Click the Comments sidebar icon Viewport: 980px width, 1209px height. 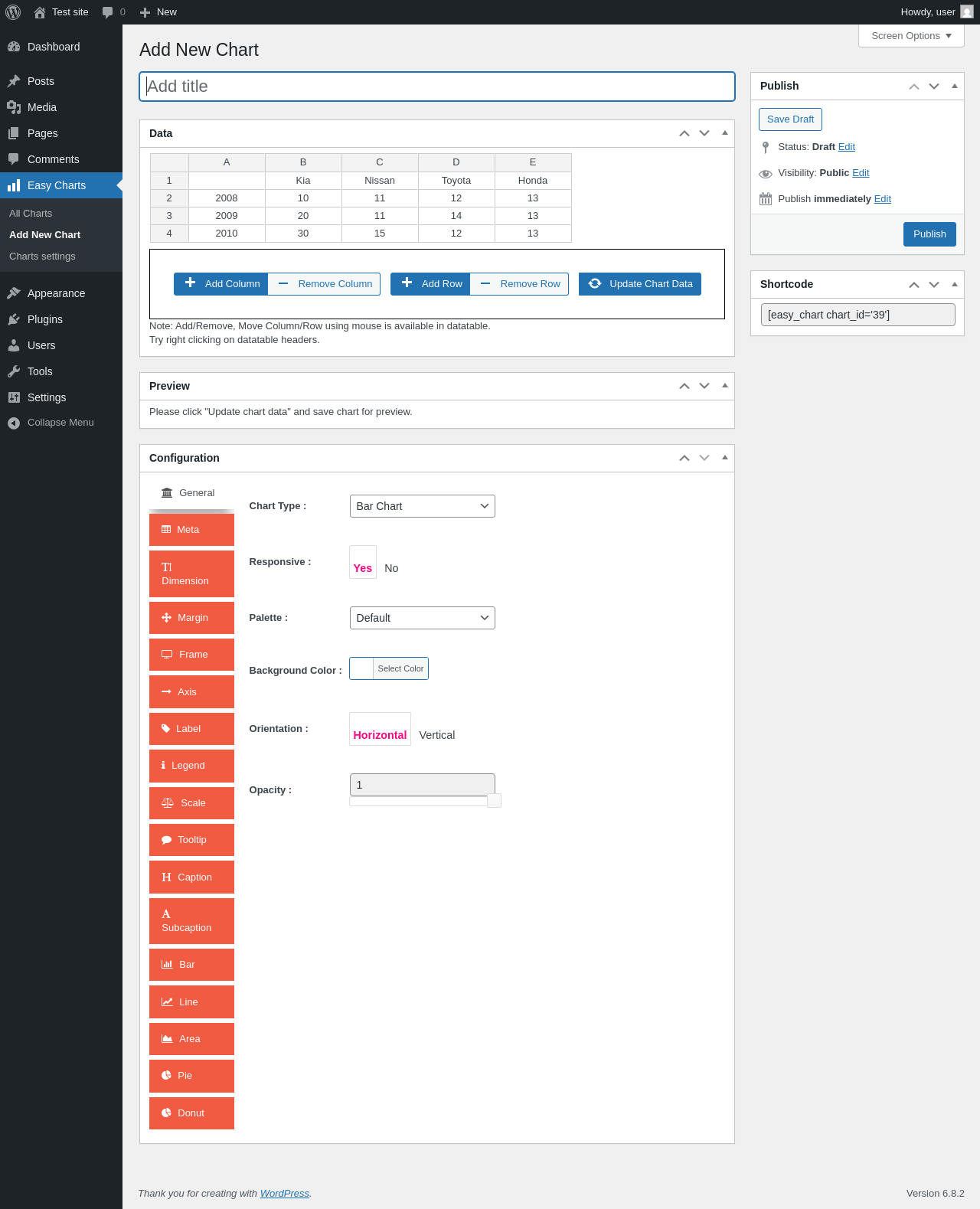tap(14, 159)
